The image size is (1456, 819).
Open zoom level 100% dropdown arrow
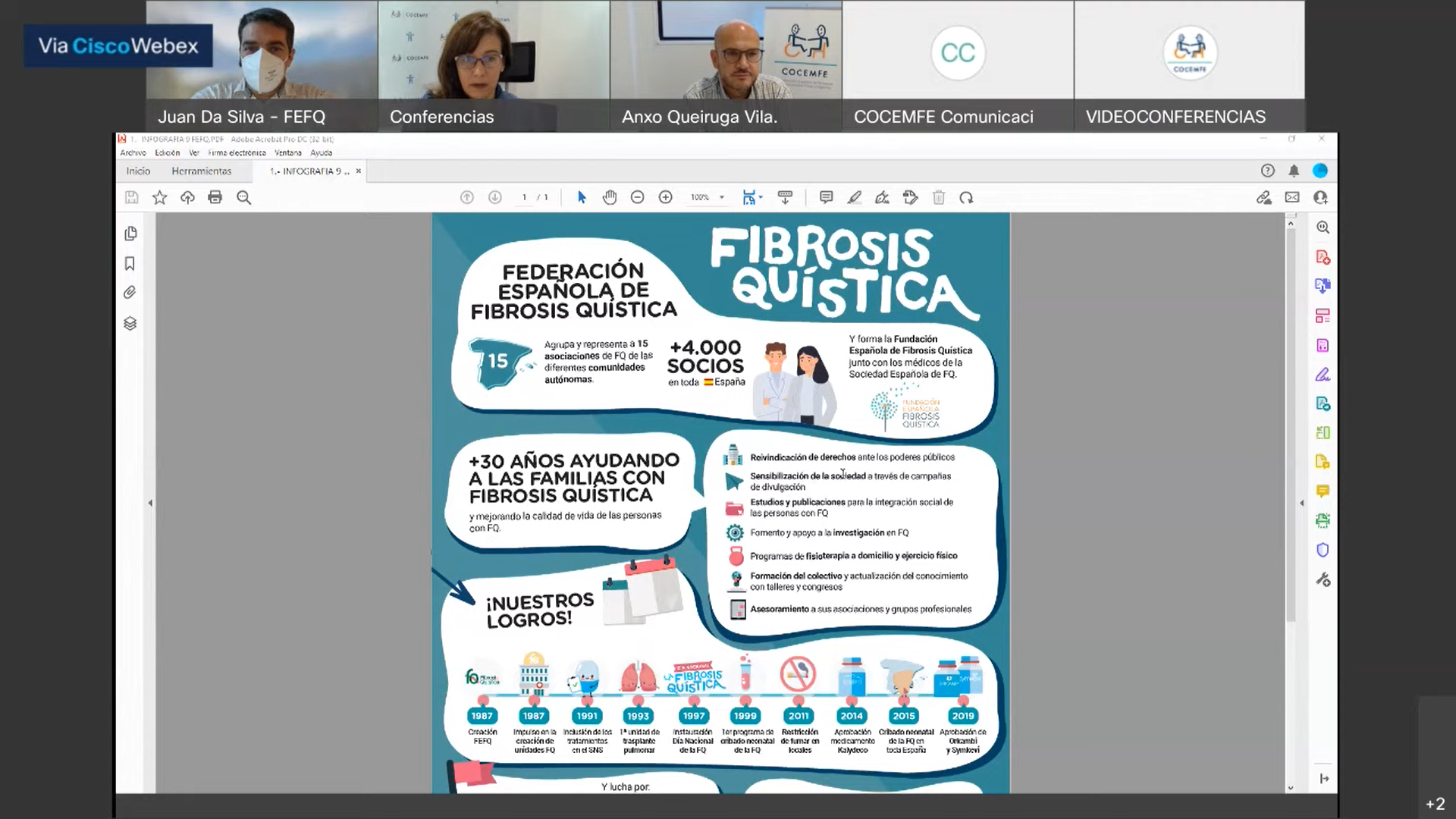click(x=722, y=198)
